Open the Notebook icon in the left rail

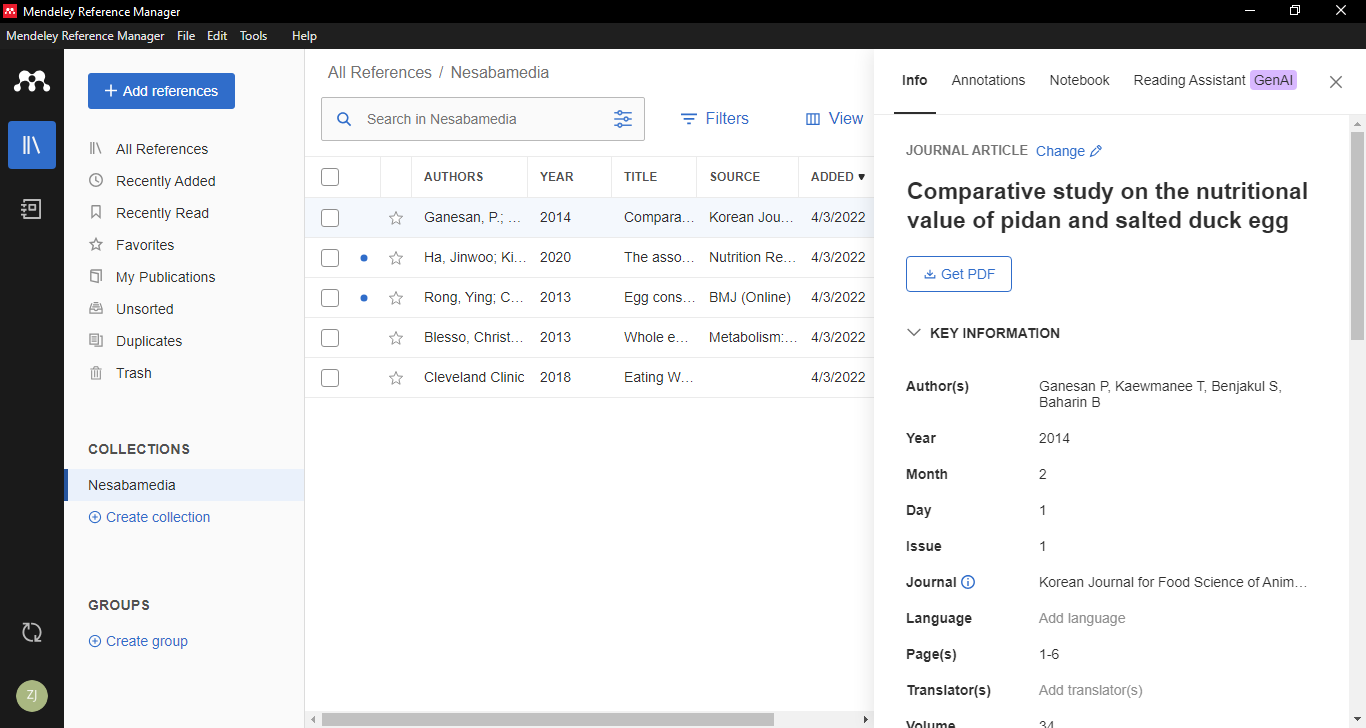[x=32, y=209]
